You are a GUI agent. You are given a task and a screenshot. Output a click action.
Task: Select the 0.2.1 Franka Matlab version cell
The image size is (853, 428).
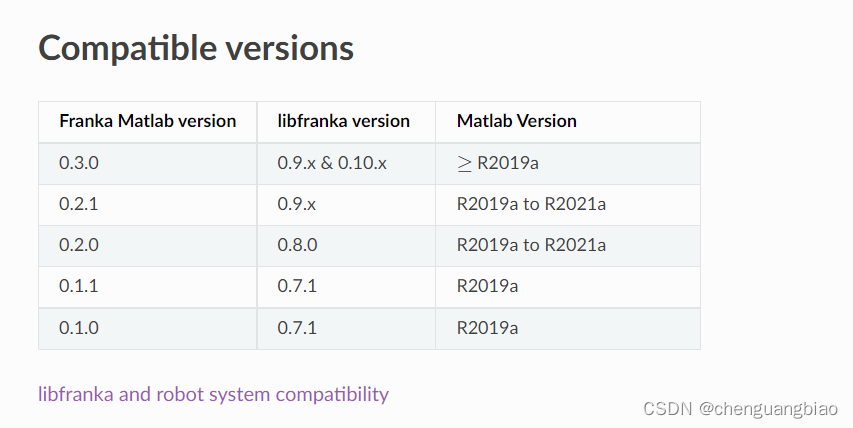point(79,204)
